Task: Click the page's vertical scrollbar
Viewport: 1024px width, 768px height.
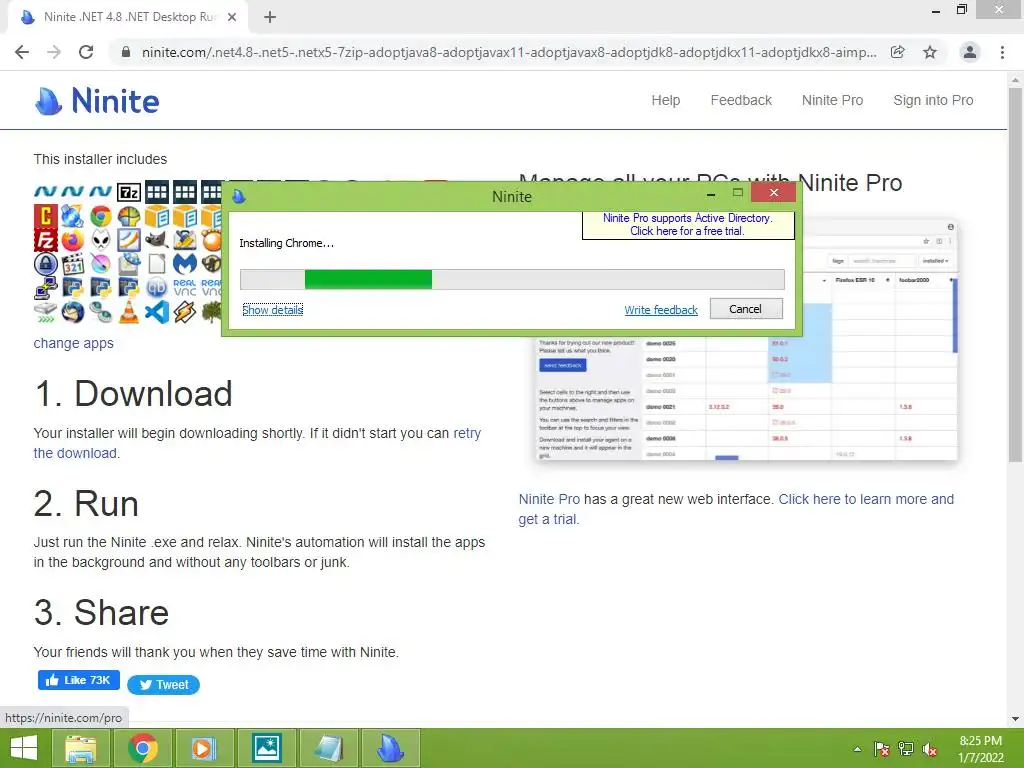Action: (x=1015, y=274)
